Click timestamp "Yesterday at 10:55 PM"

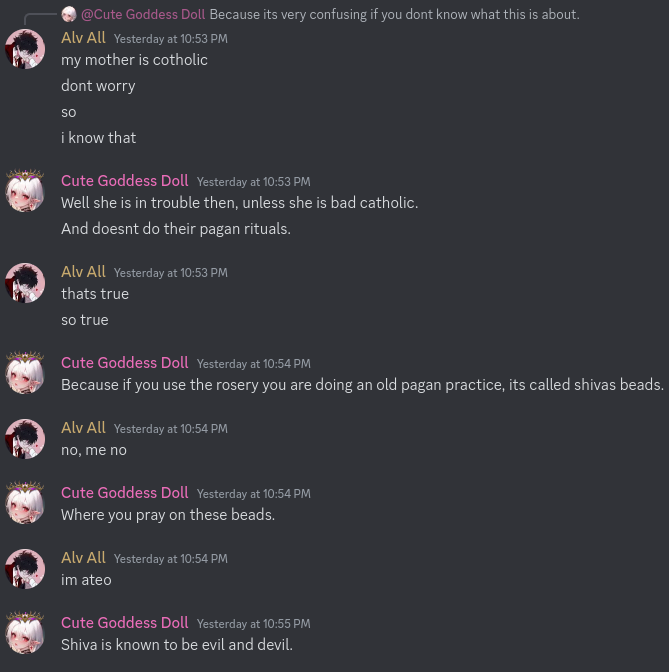(254, 624)
